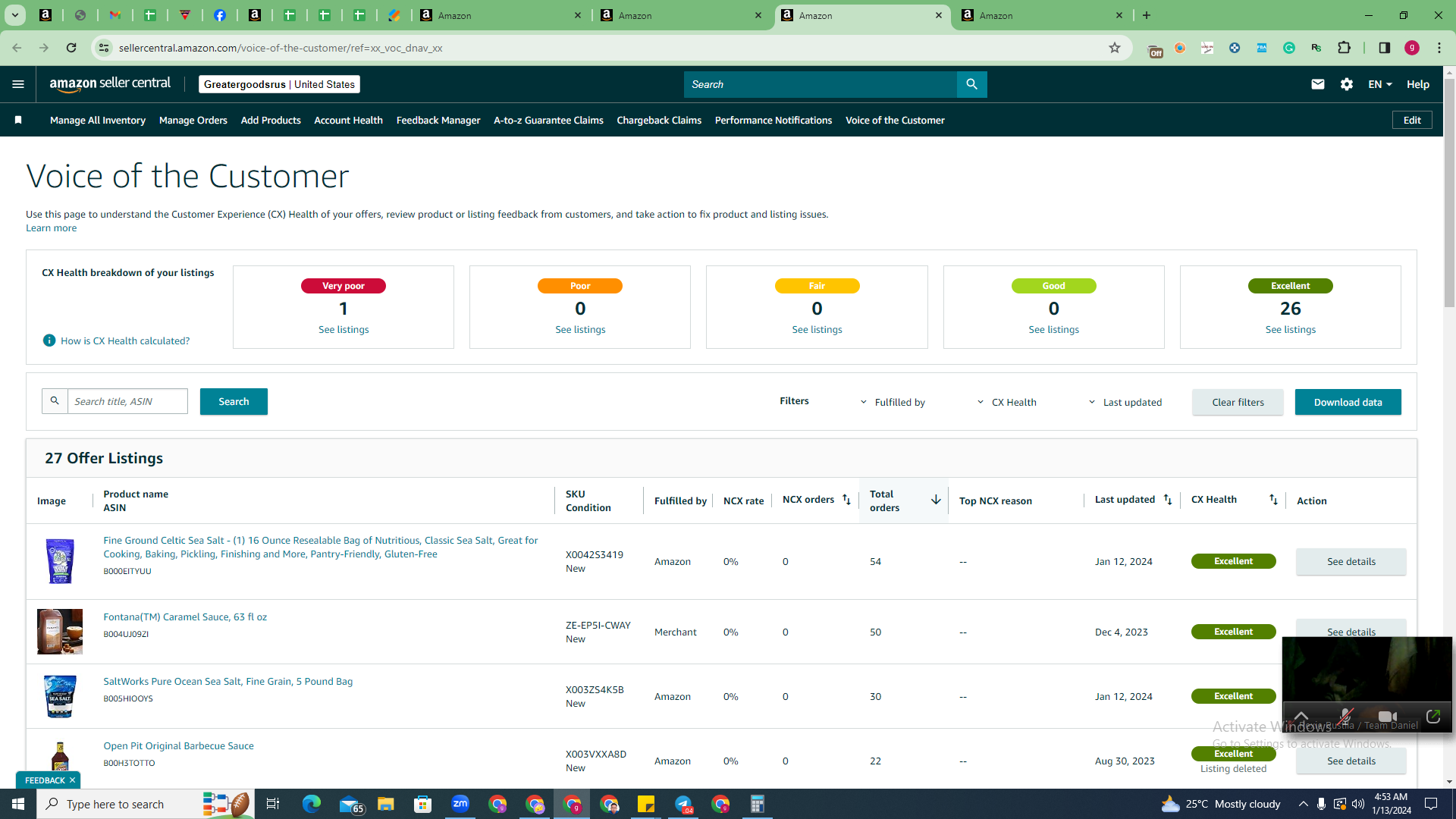Image resolution: width=1456 pixels, height=819 pixels.
Task: Sort by NCX orders column arrows
Action: 846,500
